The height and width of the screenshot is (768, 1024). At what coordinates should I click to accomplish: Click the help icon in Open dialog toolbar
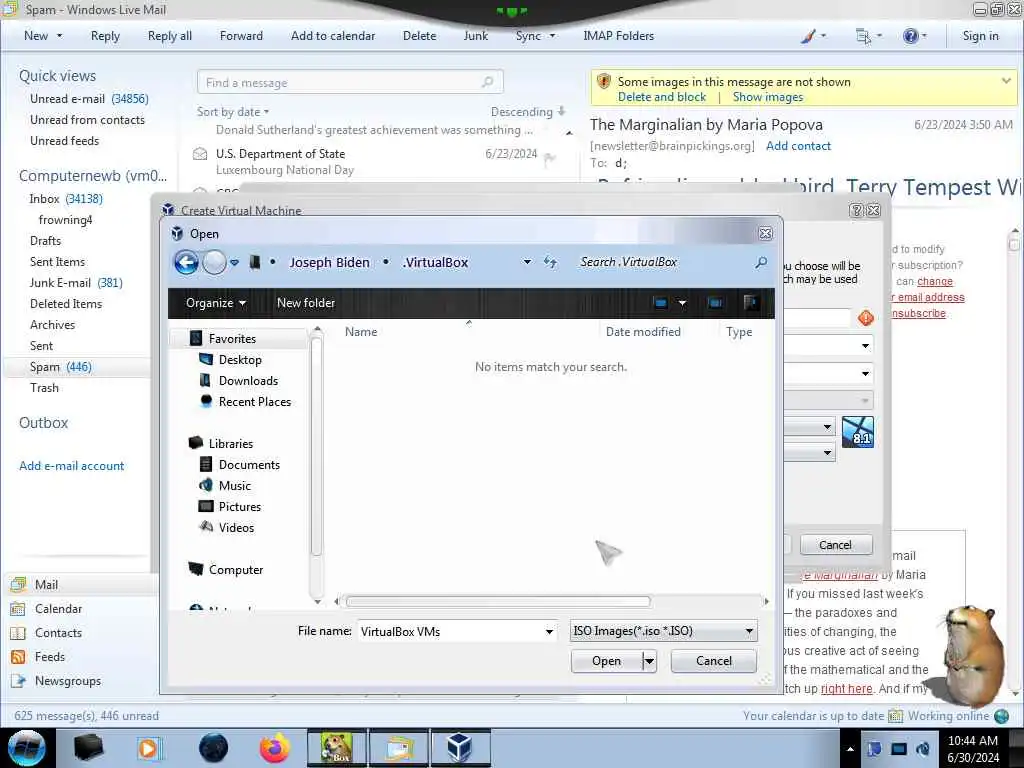750,302
